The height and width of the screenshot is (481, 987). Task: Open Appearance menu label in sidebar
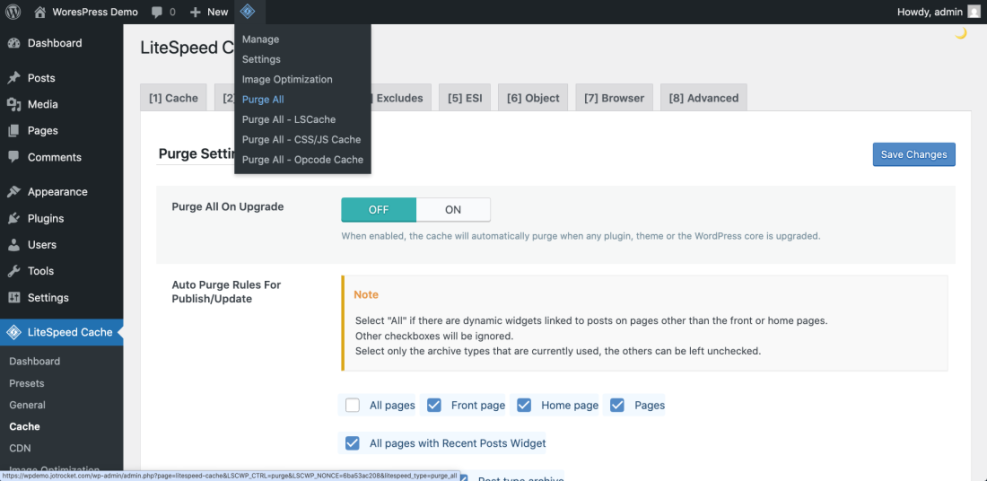57,192
